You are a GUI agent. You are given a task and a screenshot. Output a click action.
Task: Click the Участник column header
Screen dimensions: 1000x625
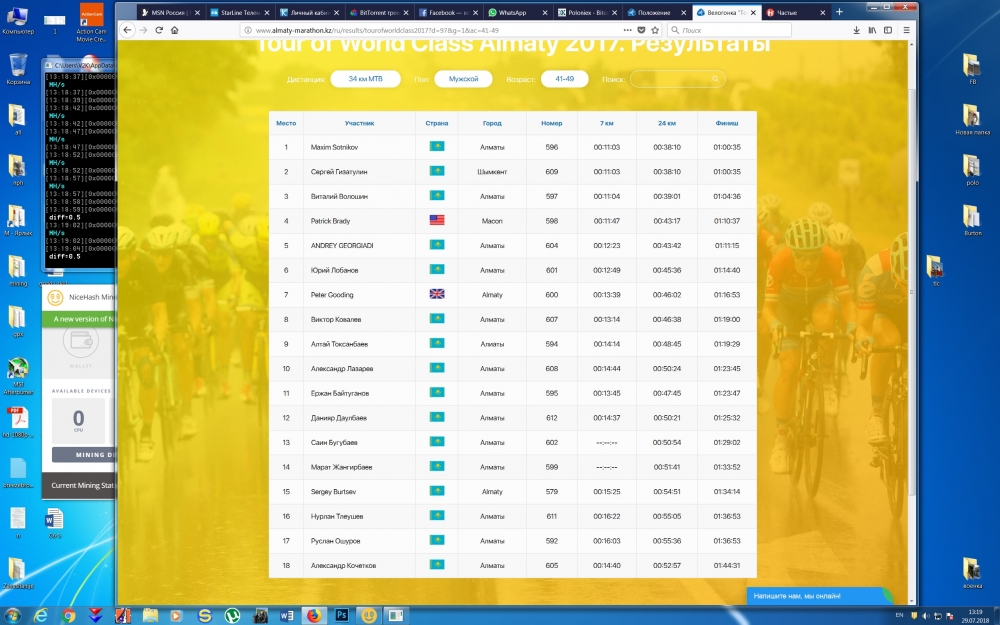click(359, 123)
